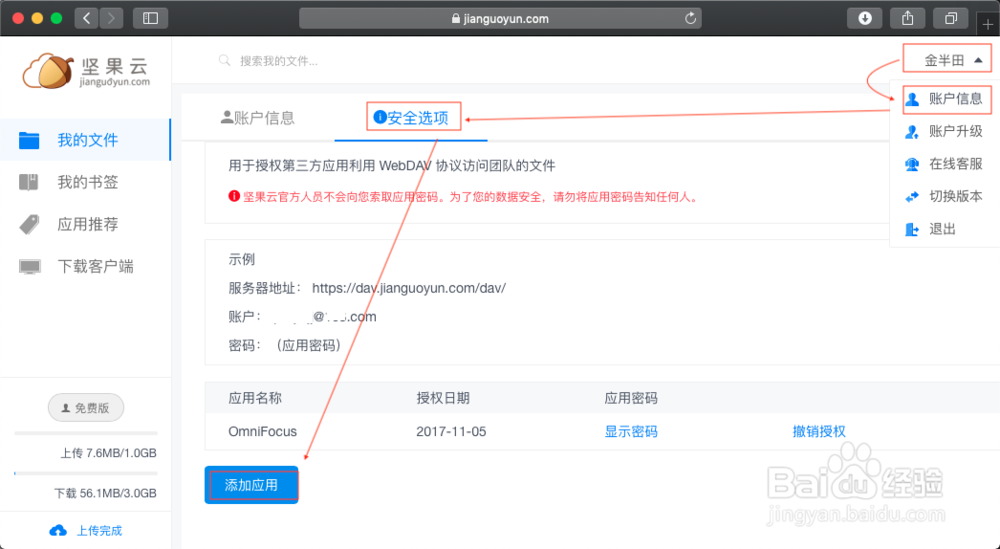Click the 添加应用 button
Image resolution: width=1000 pixels, height=549 pixels.
coord(251,485)
